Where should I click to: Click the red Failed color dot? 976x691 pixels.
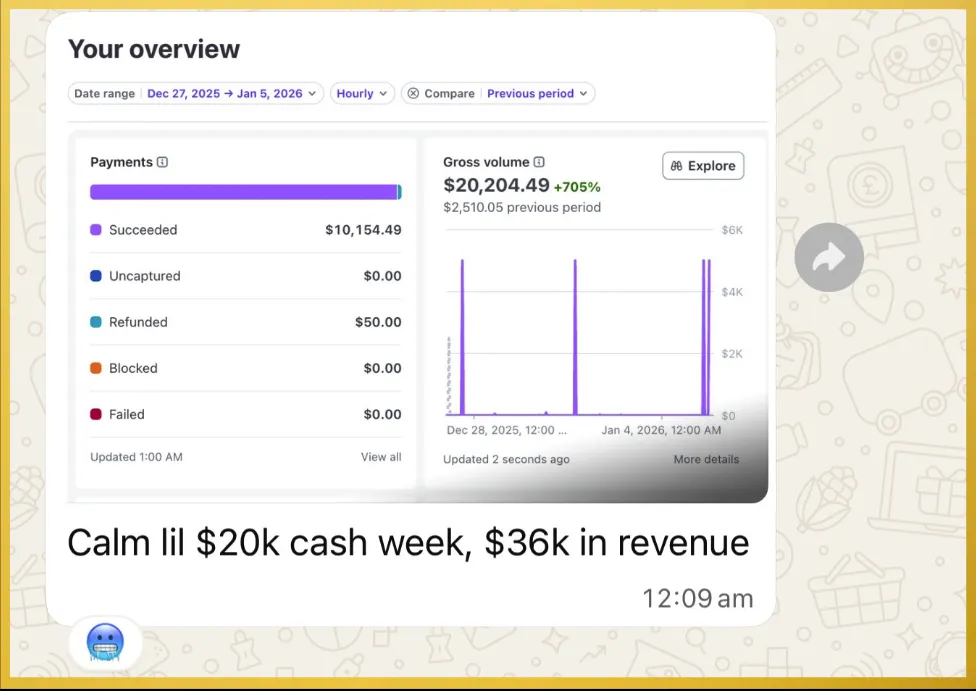click(x=96, y=414)
